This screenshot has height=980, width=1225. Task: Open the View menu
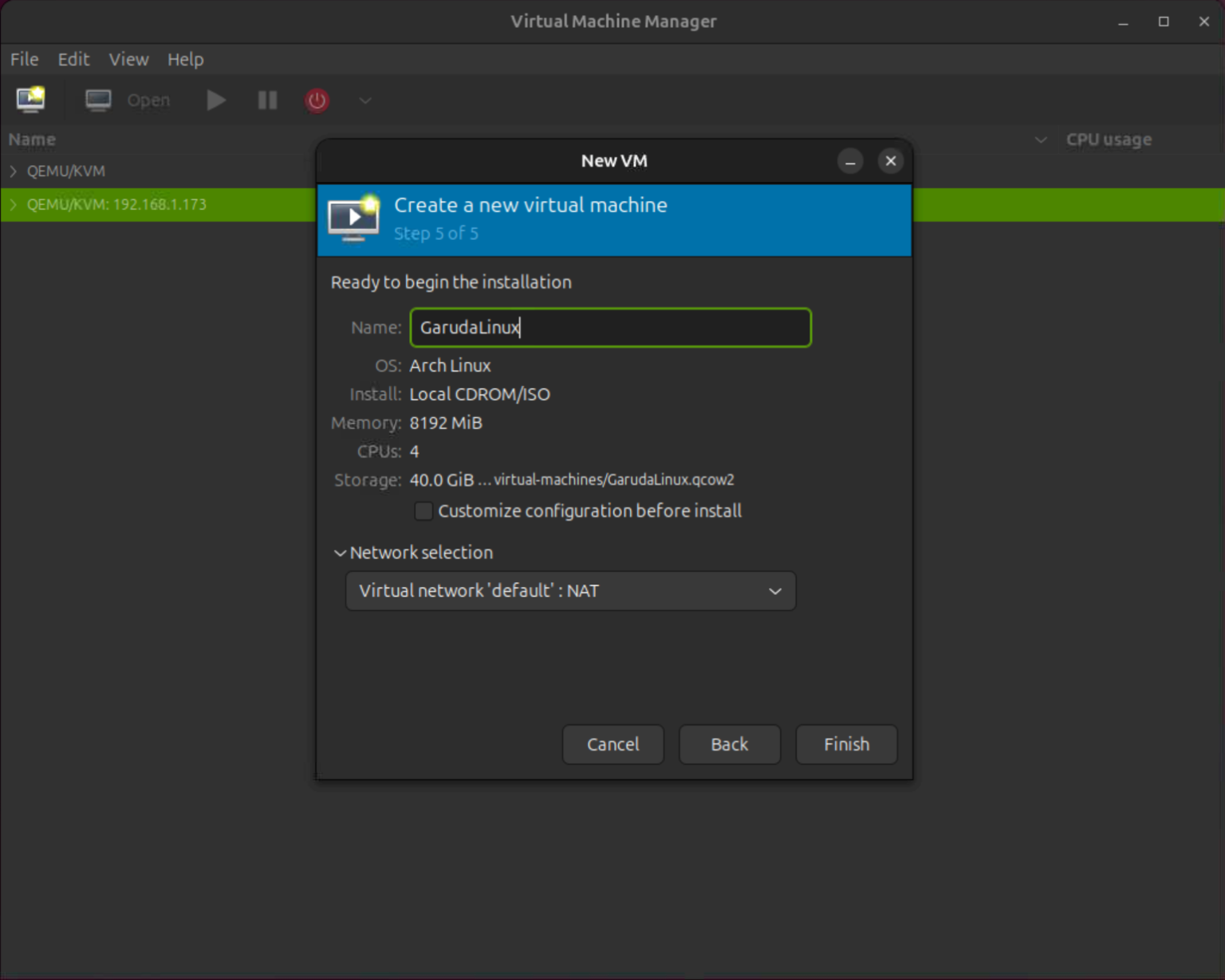pos(128,59)
